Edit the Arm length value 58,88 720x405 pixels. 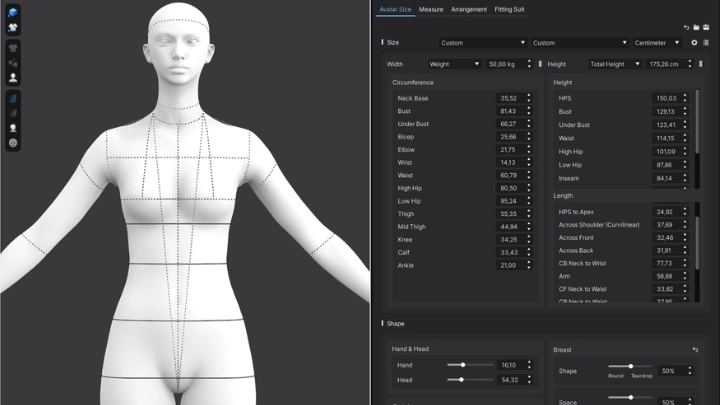tap(666, 276)
